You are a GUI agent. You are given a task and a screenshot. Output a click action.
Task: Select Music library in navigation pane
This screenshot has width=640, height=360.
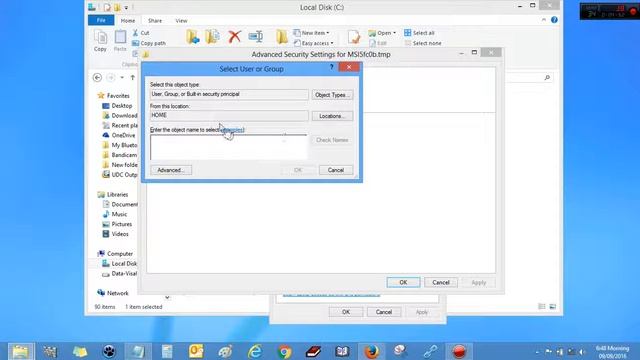[115, 214]
